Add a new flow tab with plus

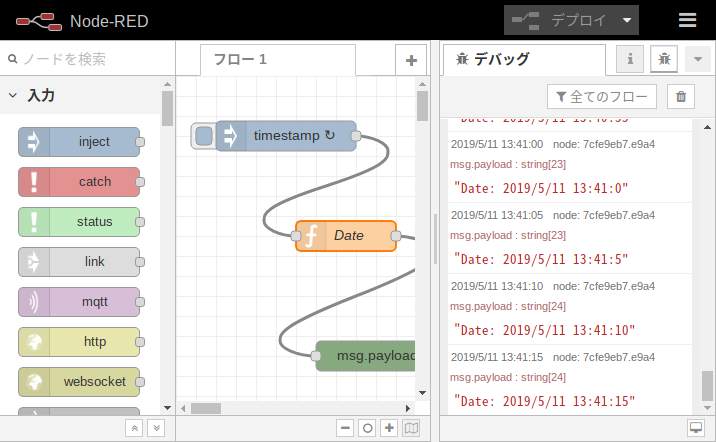(410, 60)
